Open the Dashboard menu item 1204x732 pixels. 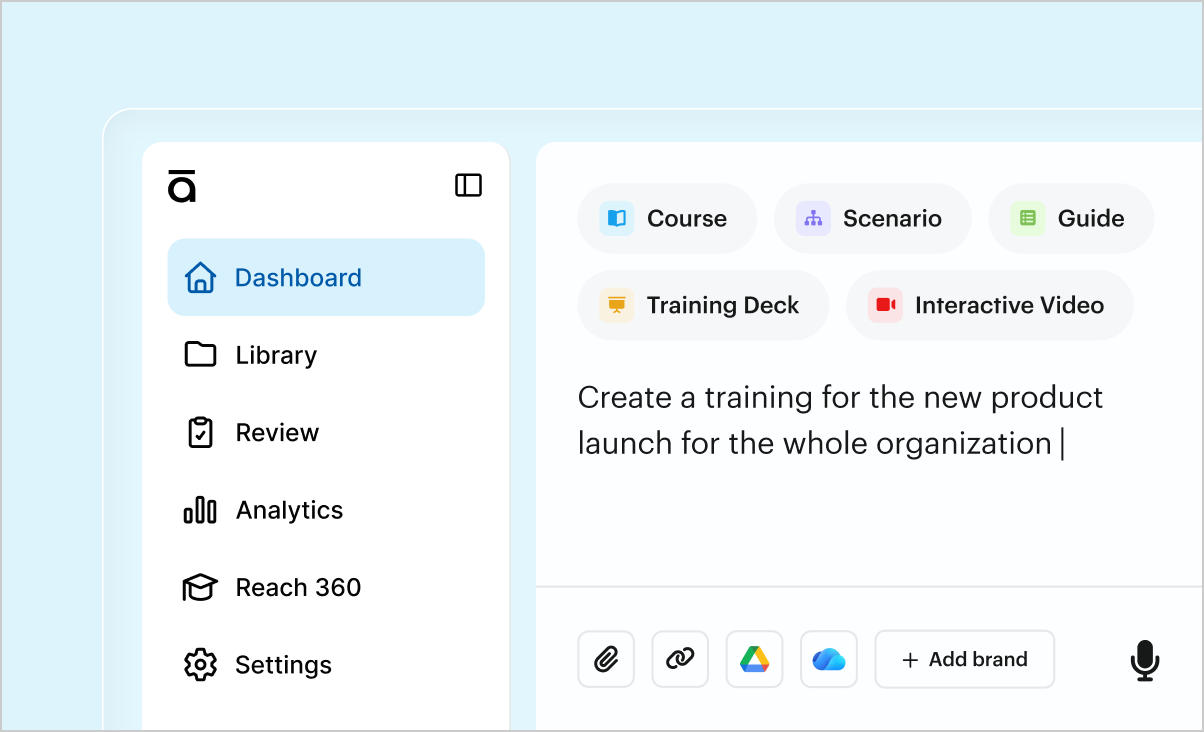click(326, 277)
